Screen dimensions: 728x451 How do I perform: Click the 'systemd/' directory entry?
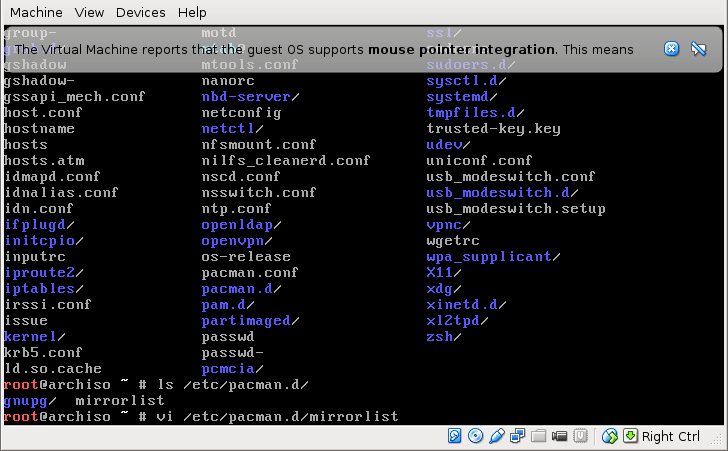[x=462, y=97]
